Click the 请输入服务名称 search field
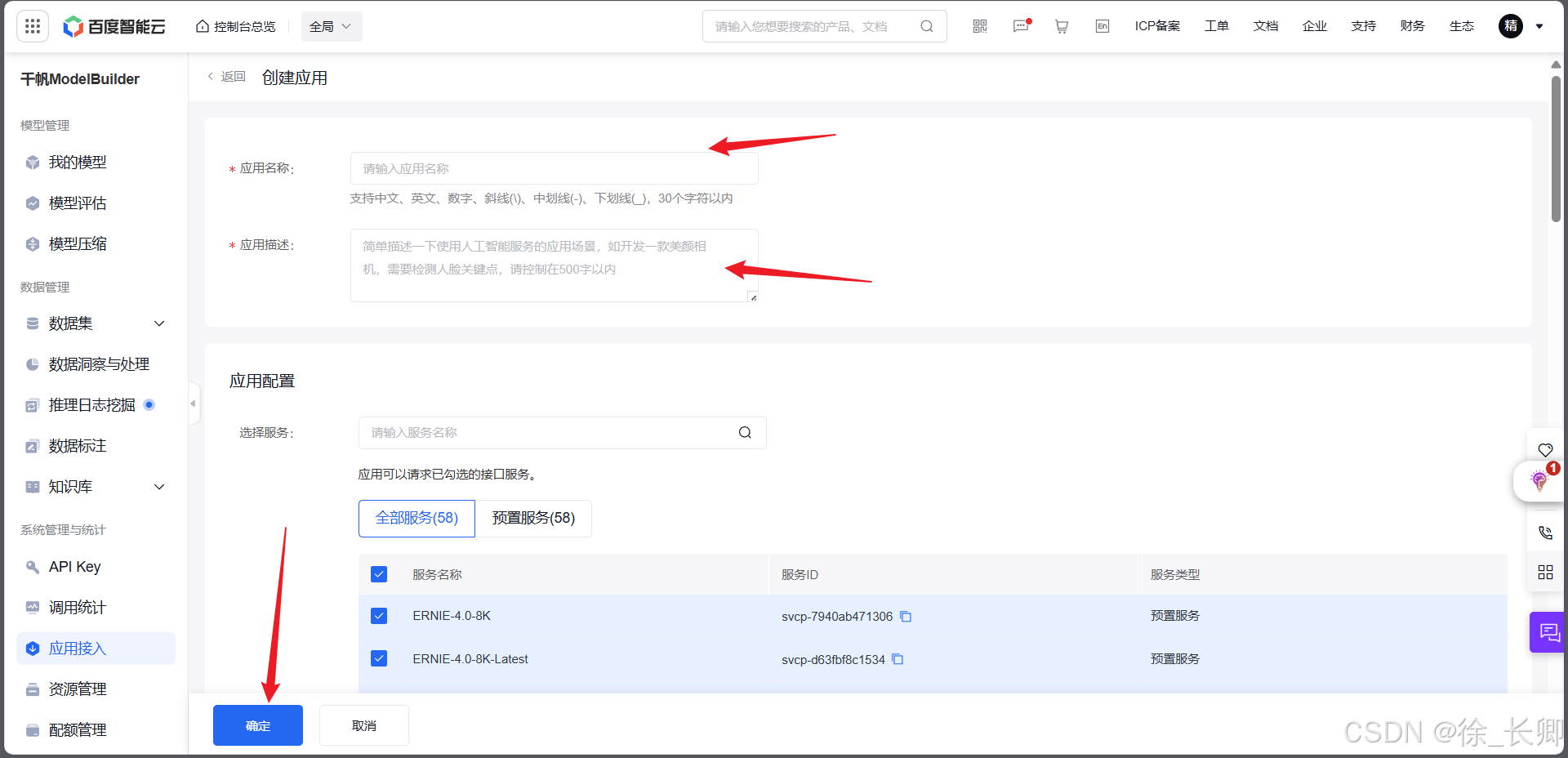The image size is (1568, 758). point(563,433)
